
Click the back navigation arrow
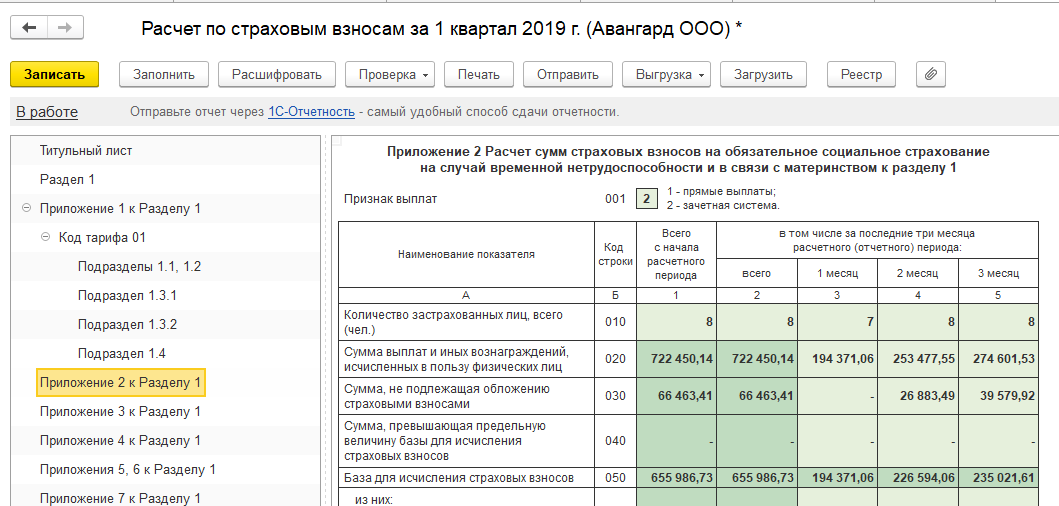29,28
